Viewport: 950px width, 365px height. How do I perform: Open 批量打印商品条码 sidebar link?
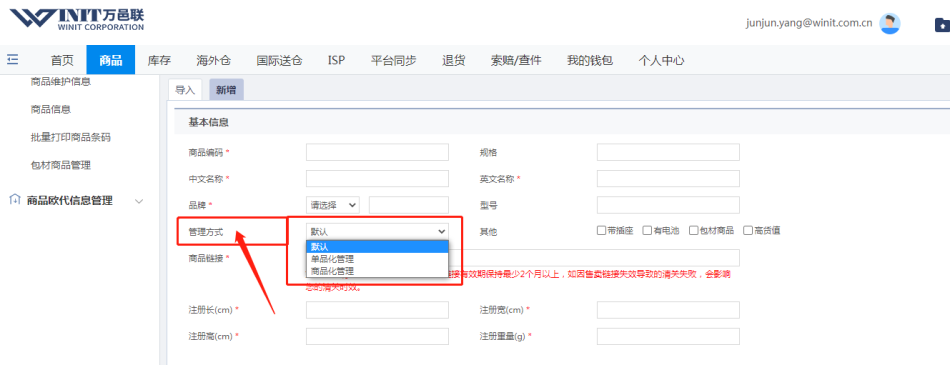click(x=71, y=137)
